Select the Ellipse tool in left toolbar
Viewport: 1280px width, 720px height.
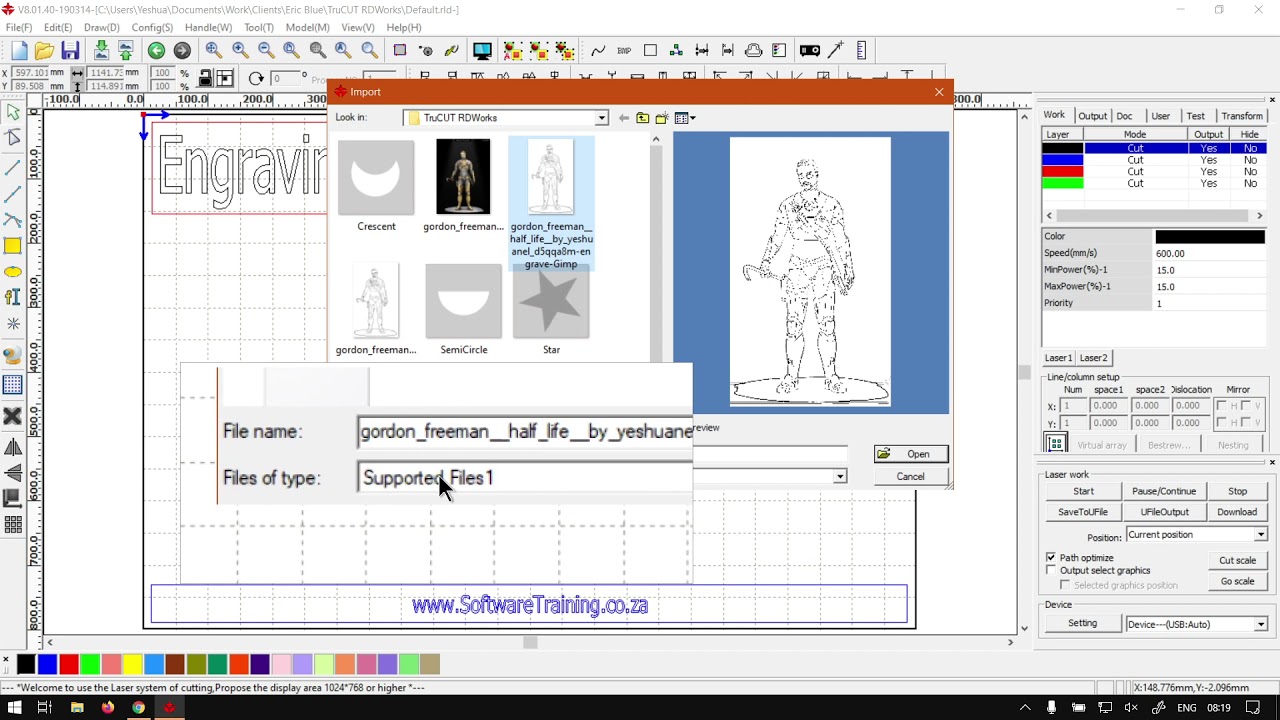coord(13,272)
